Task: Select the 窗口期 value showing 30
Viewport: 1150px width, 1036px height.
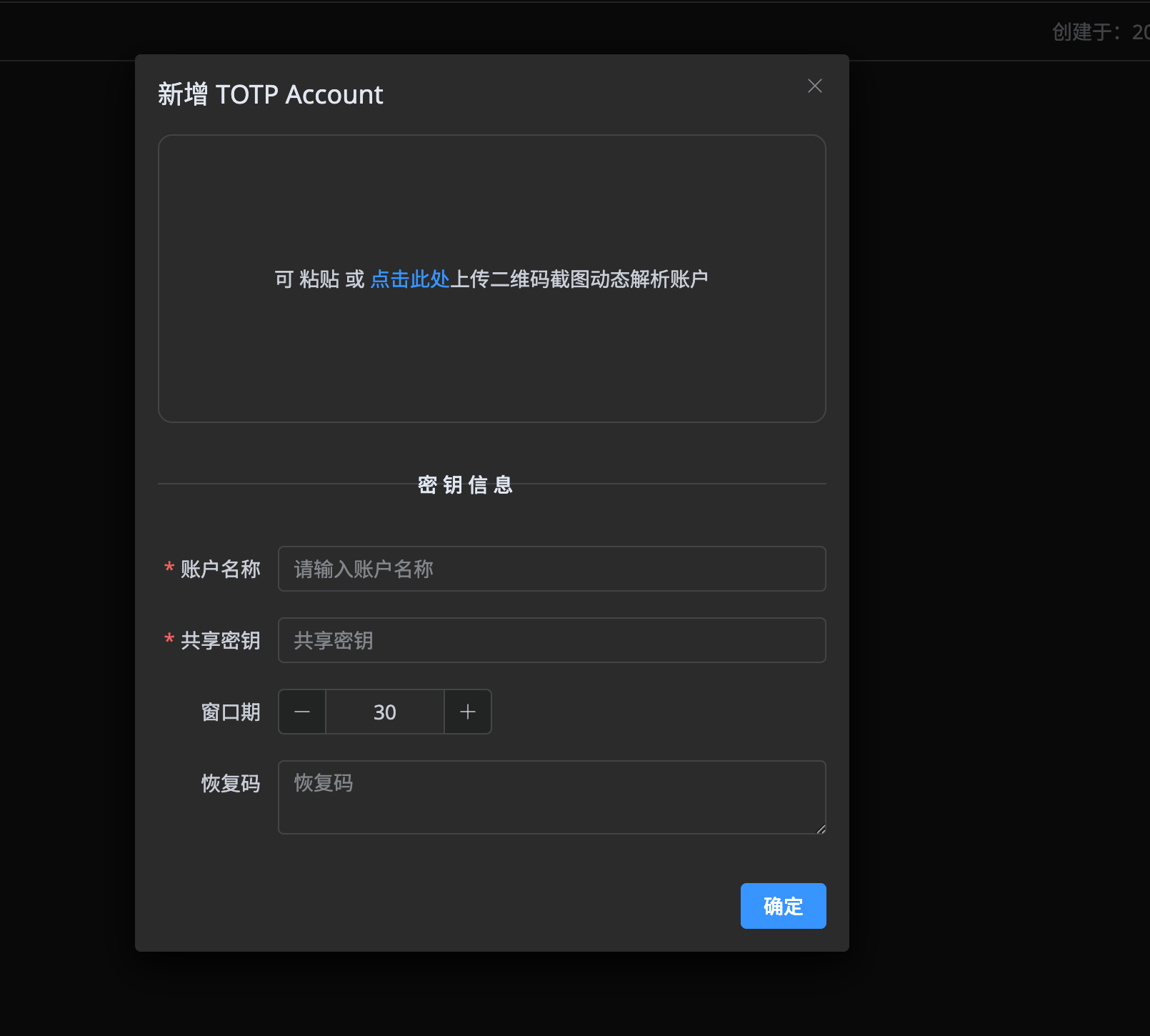Action: tap(384, 712)
